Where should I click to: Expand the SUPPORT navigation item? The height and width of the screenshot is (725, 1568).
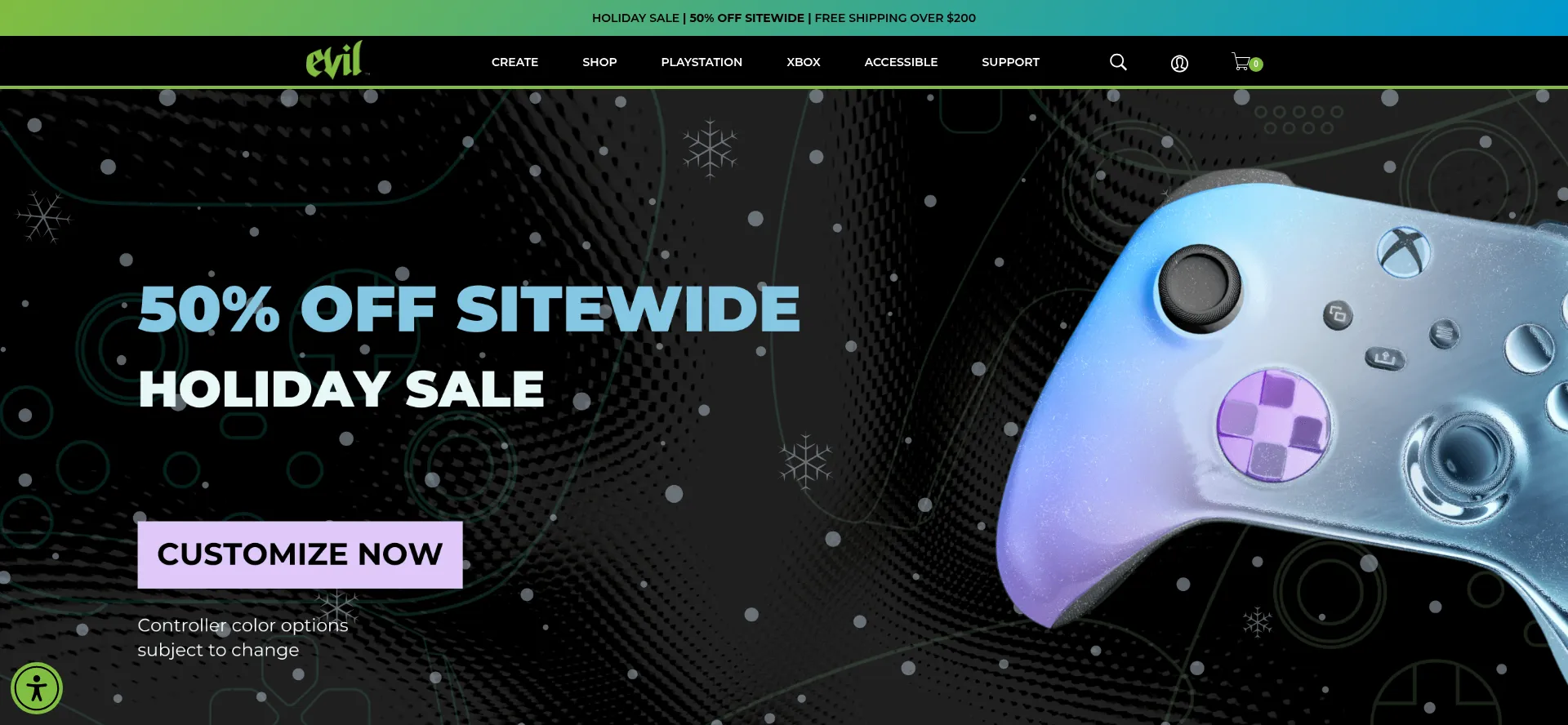1010,62
